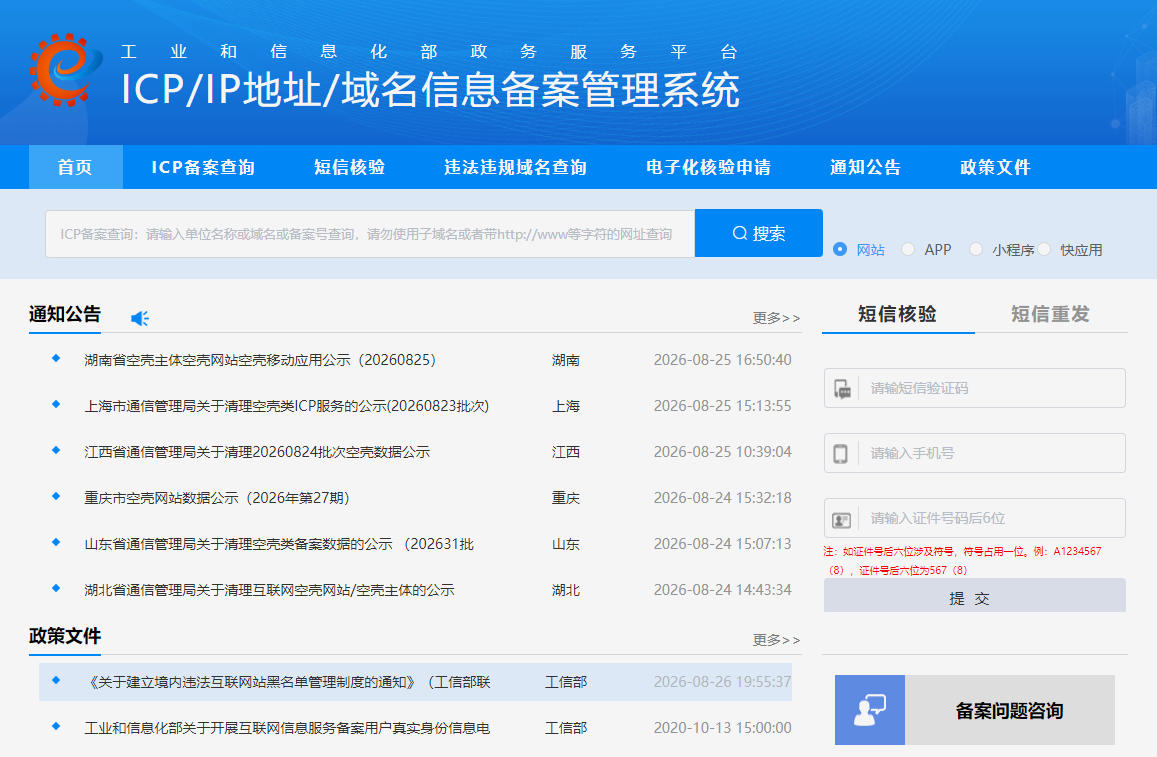Click the 上海 region label in announcements
The height and width of the screenshot is (757, 1157).
(x=566, y=406)
